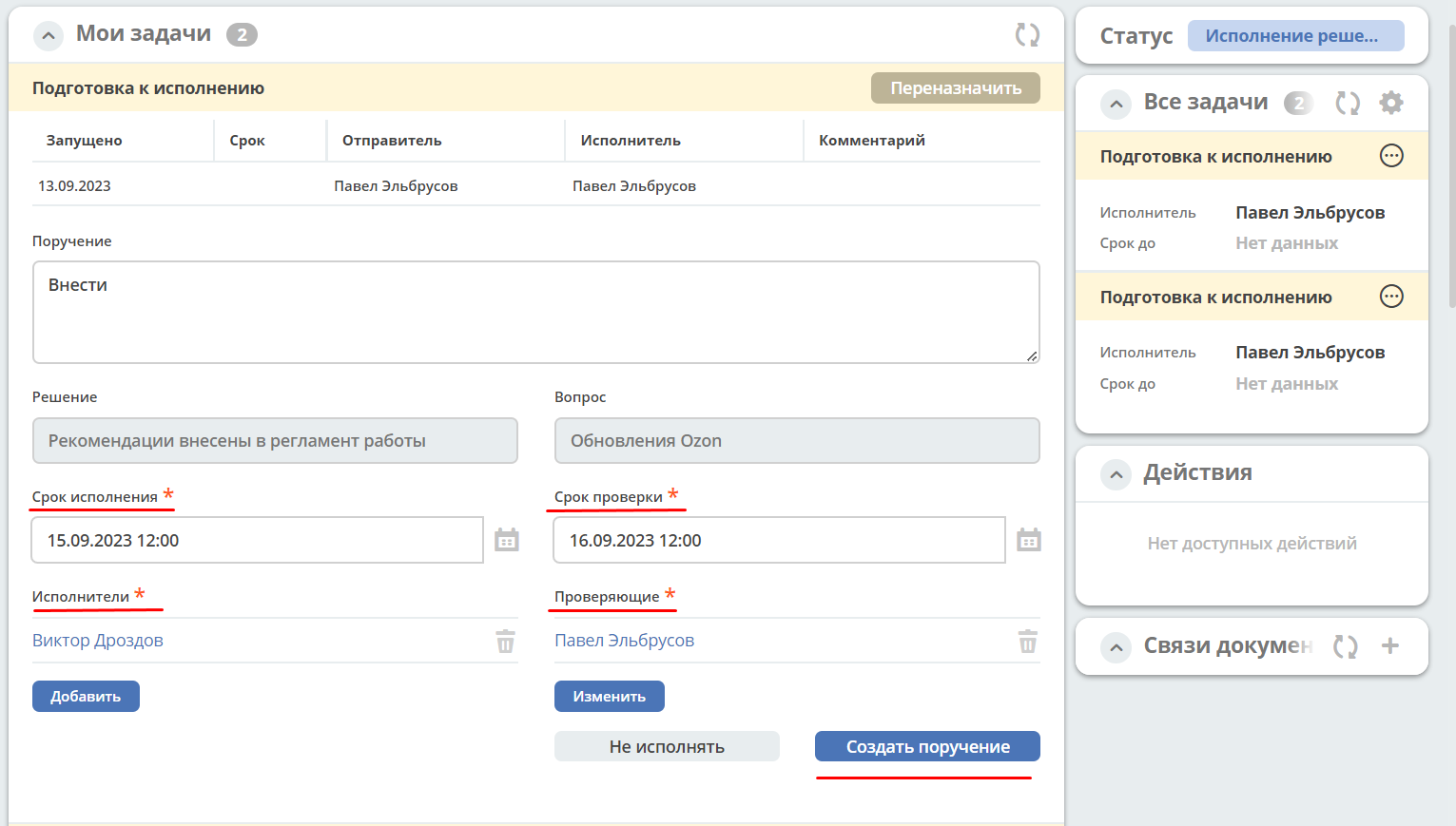Open calendar for Срок проверки

1029,540
